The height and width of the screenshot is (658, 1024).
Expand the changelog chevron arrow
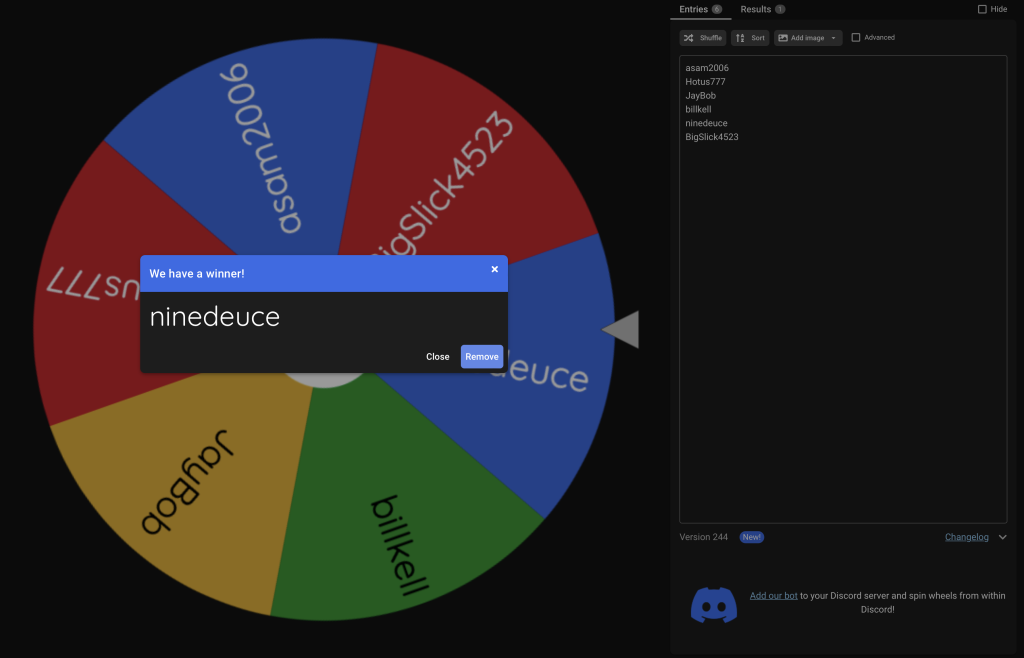(x=1002, y=537)
